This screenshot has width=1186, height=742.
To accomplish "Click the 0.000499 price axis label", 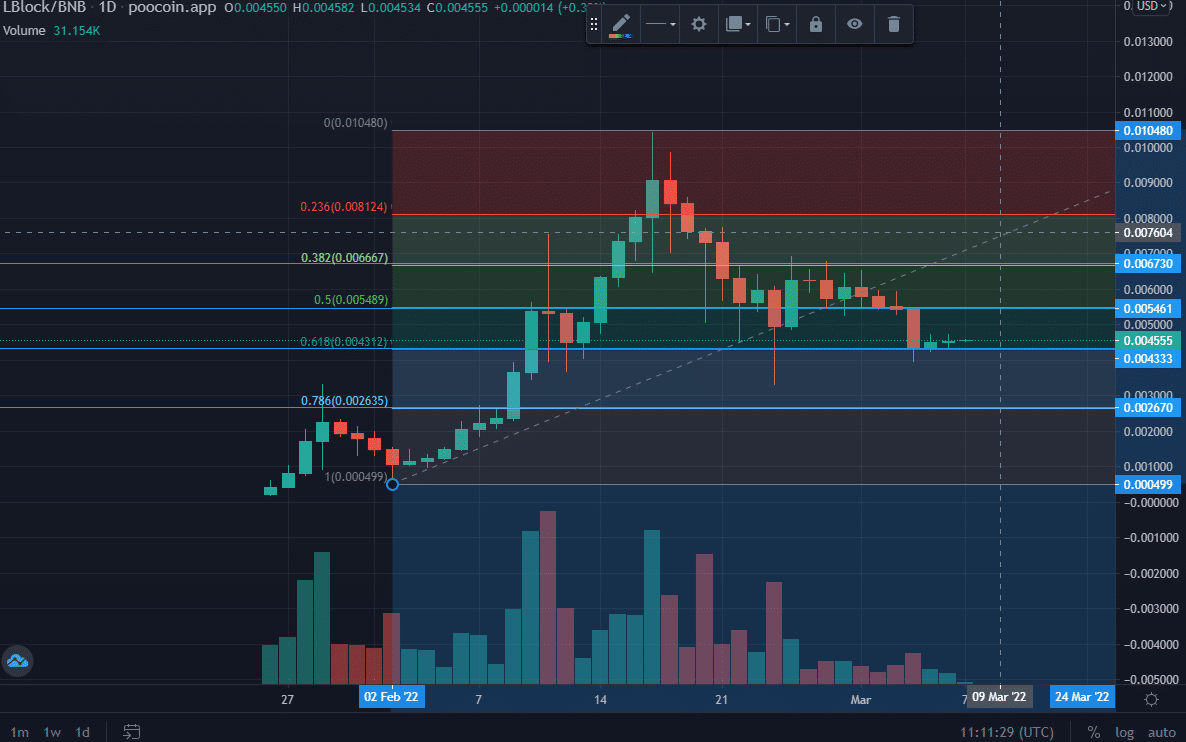I will [1148, 485].
